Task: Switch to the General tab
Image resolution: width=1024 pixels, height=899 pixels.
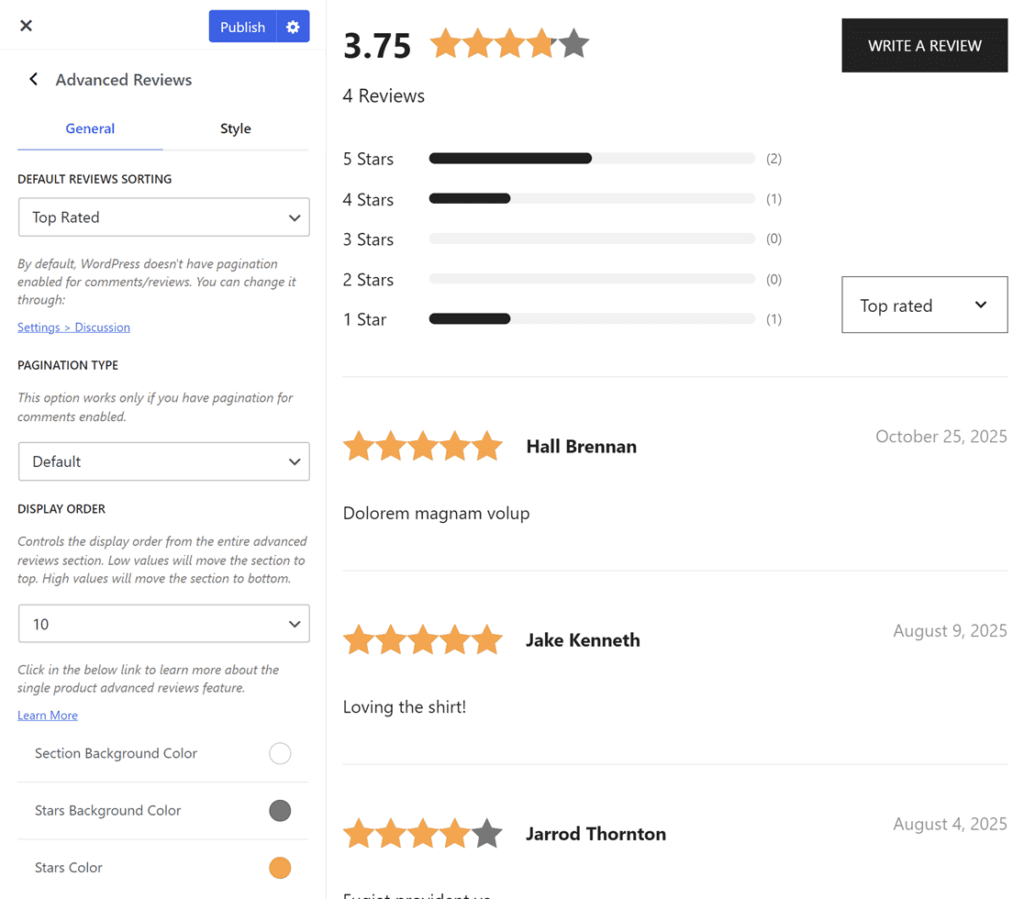Action: tap(90, 129)
